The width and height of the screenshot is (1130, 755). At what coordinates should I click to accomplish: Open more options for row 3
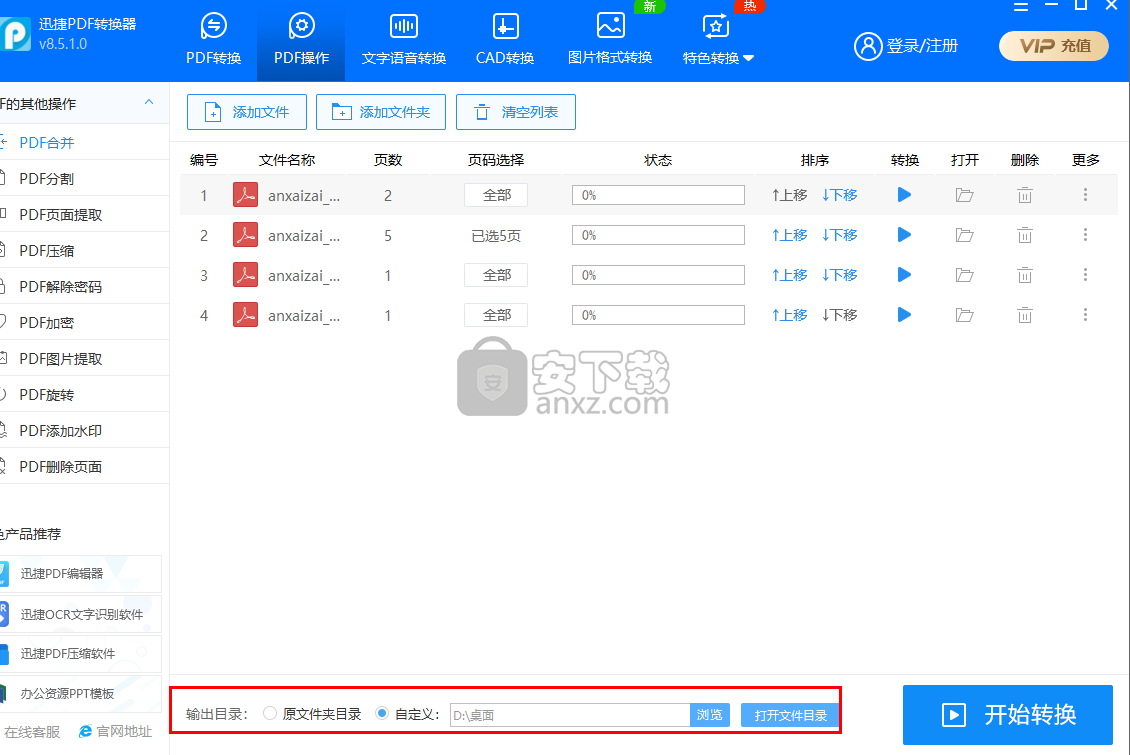pyautogui.click(x=1085, y=275)
